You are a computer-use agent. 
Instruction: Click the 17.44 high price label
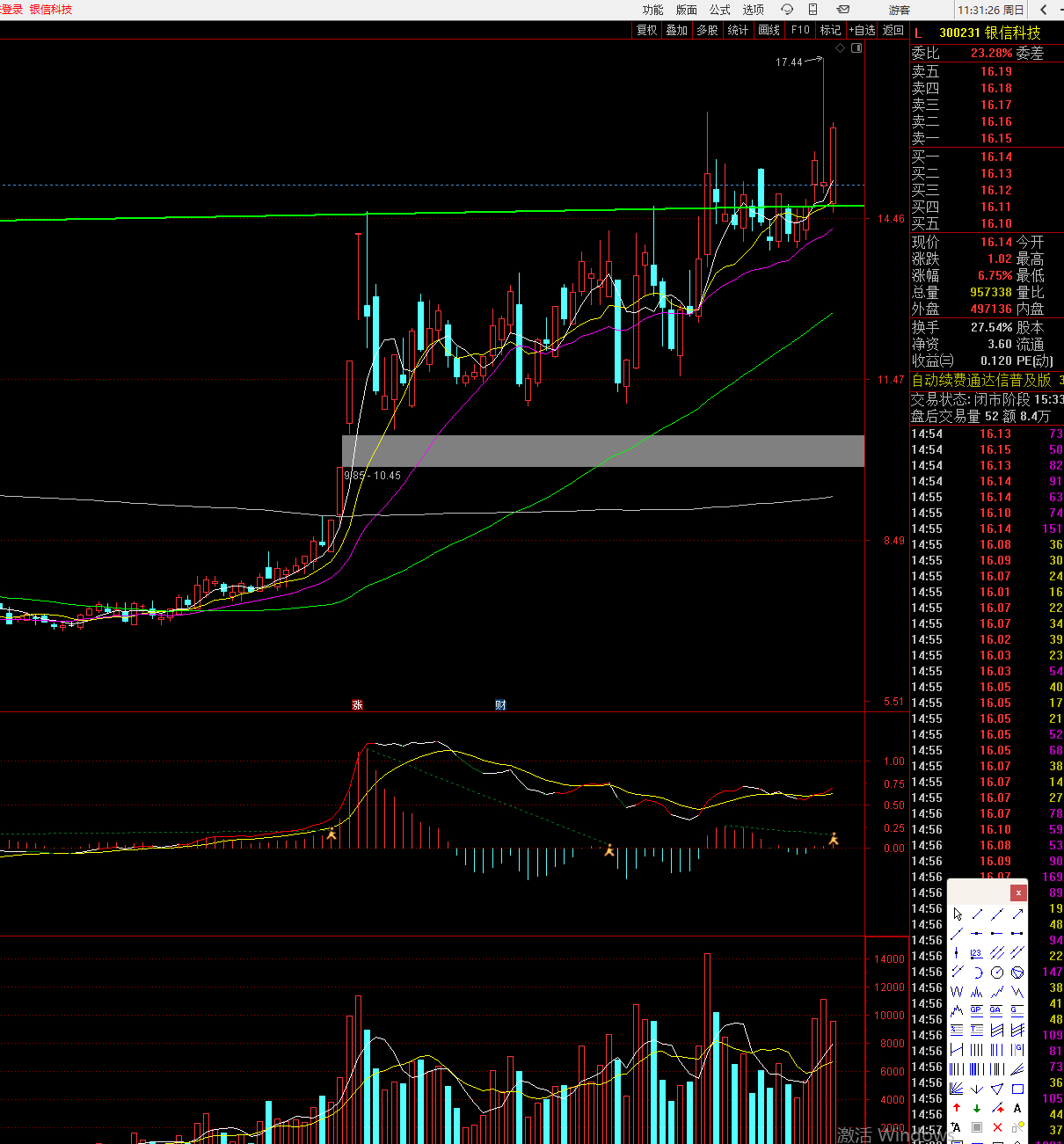click(789, 62)
